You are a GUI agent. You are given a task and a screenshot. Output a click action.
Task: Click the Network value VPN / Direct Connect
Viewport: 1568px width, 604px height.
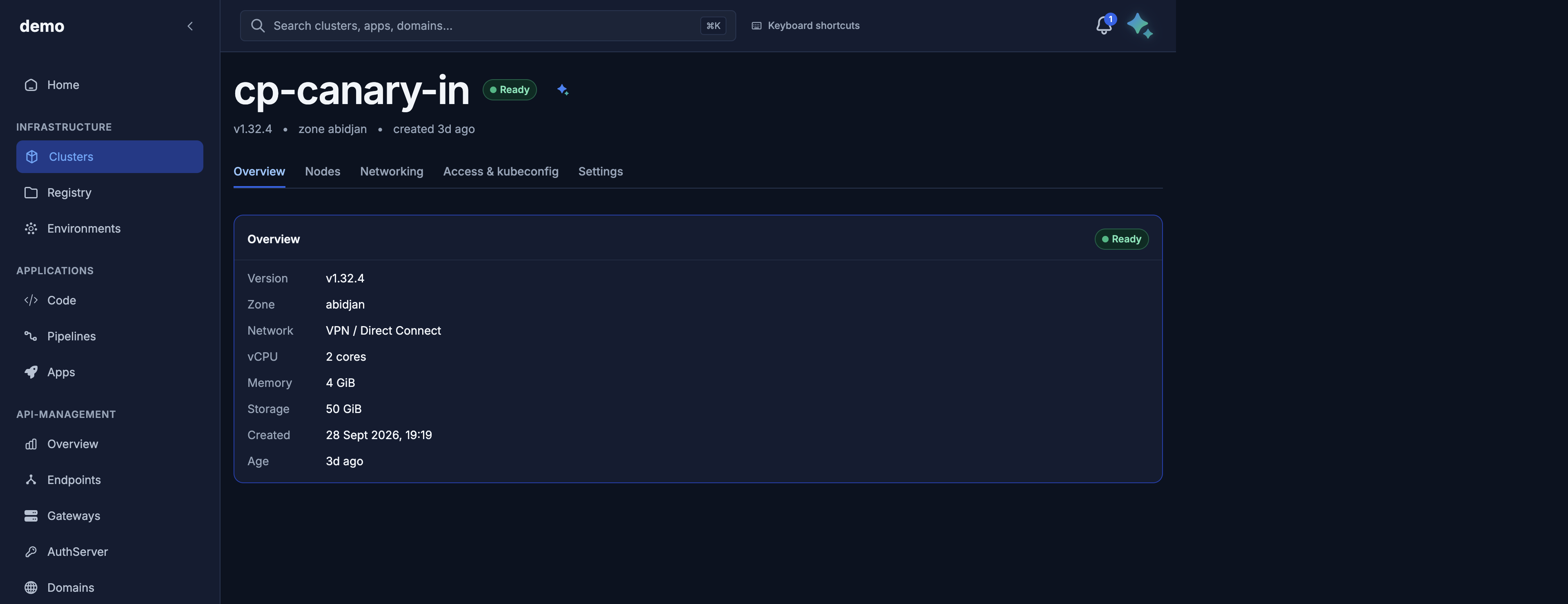(383, 330)
